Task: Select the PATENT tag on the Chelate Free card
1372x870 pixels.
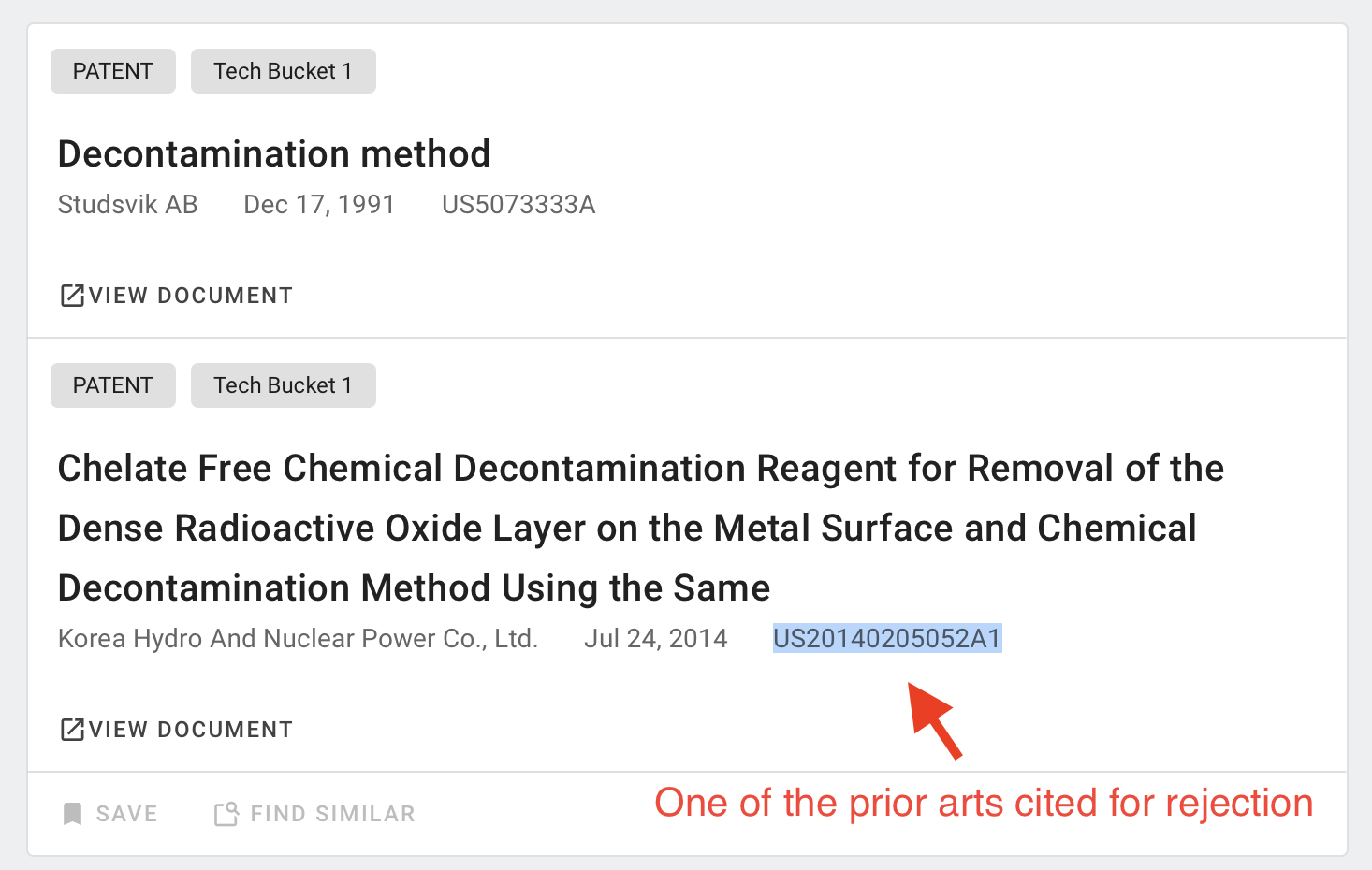Action: tap(113, 385)
